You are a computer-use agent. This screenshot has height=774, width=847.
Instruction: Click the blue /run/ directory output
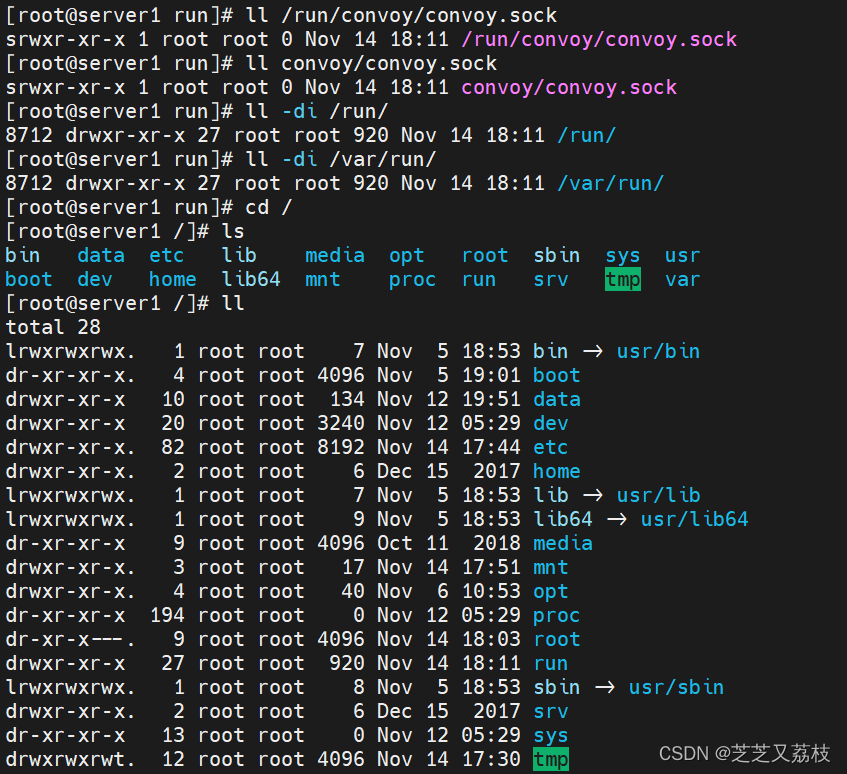pyautogui.click(x=587, y=135)
